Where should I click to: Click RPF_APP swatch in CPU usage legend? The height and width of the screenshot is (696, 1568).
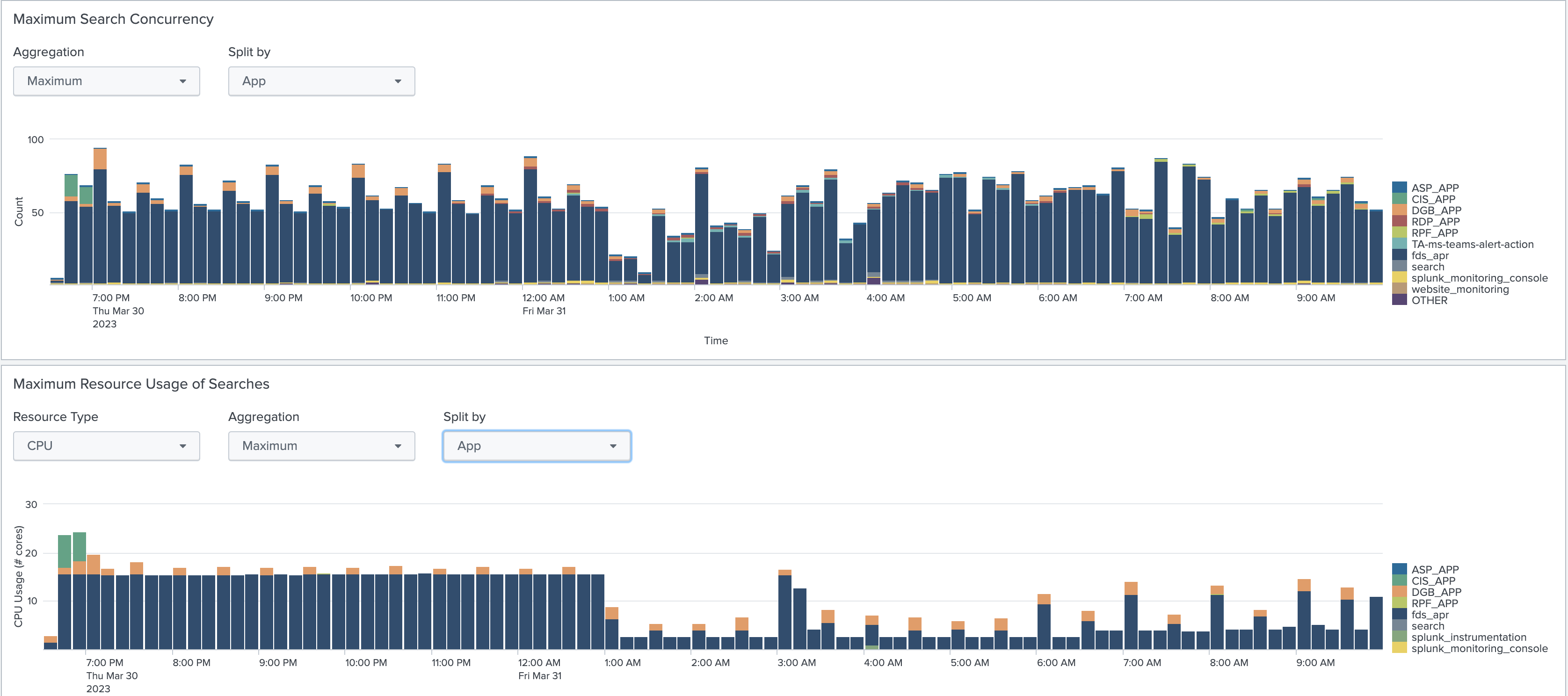(x=1400, y=603)
